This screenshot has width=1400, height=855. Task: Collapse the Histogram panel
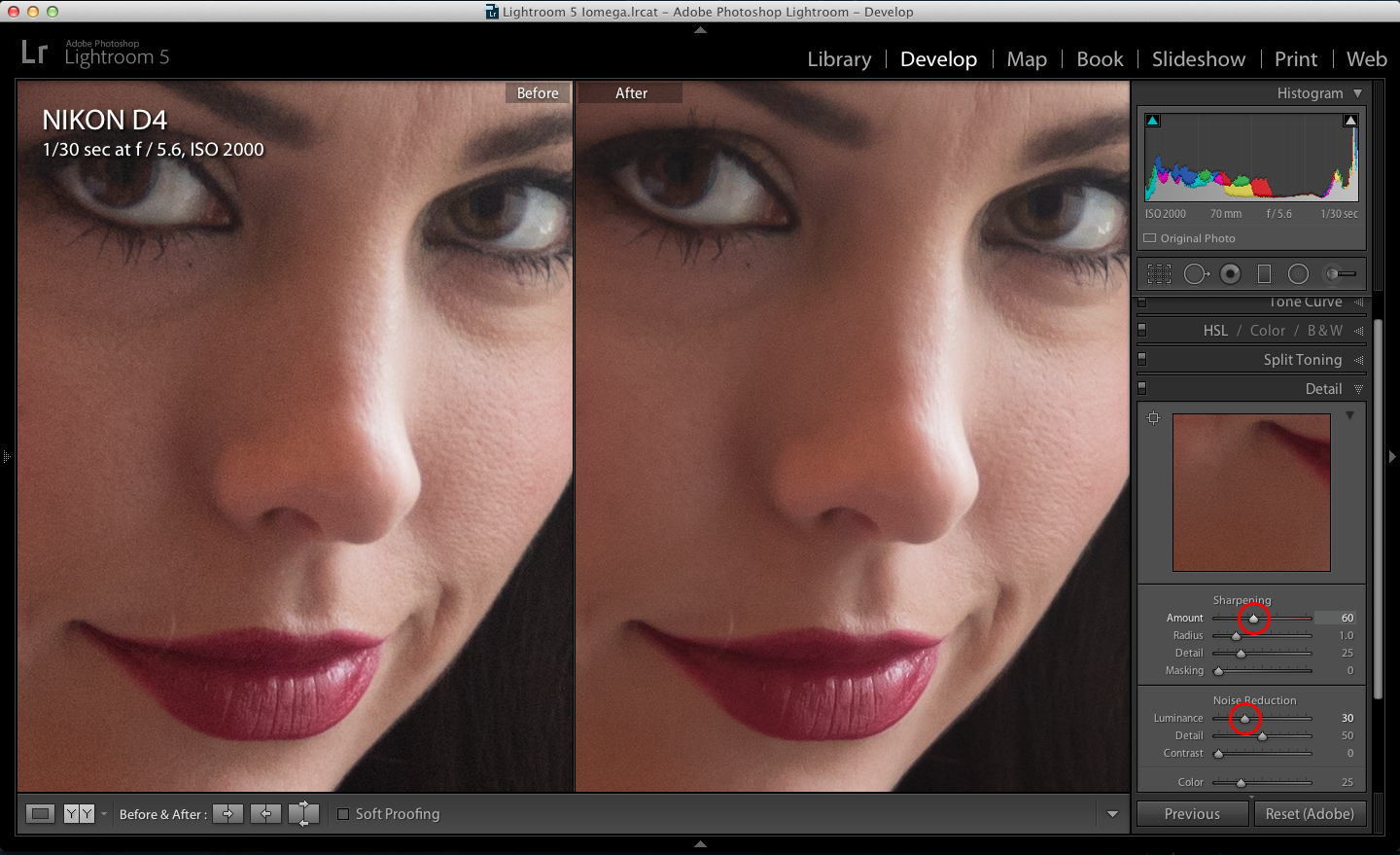[1358, 93]
